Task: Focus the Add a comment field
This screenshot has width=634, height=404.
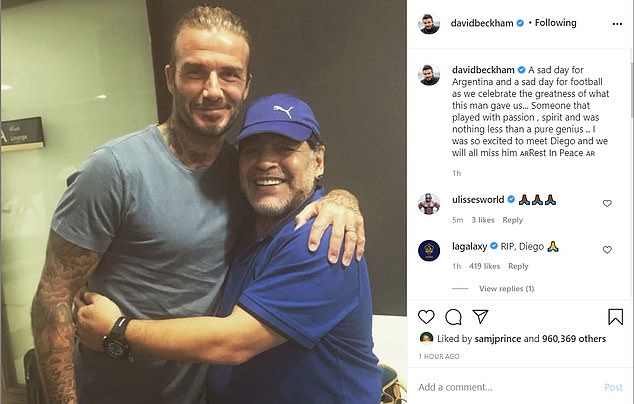Action: pos(500,387)
